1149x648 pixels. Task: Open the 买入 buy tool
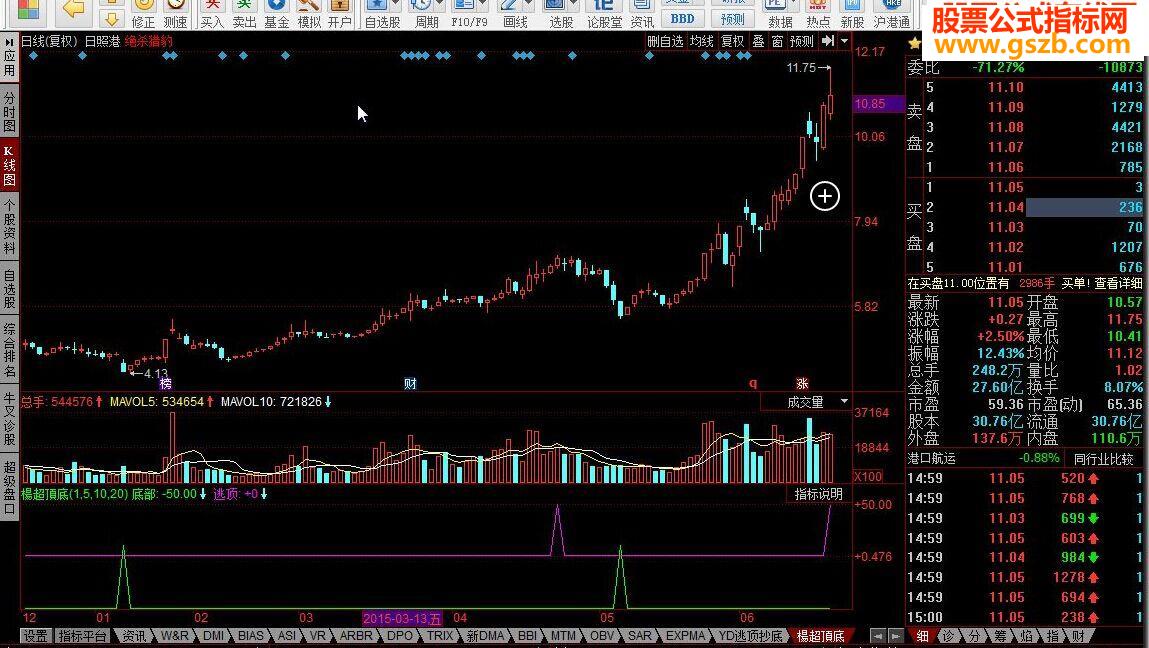(212, 14)
